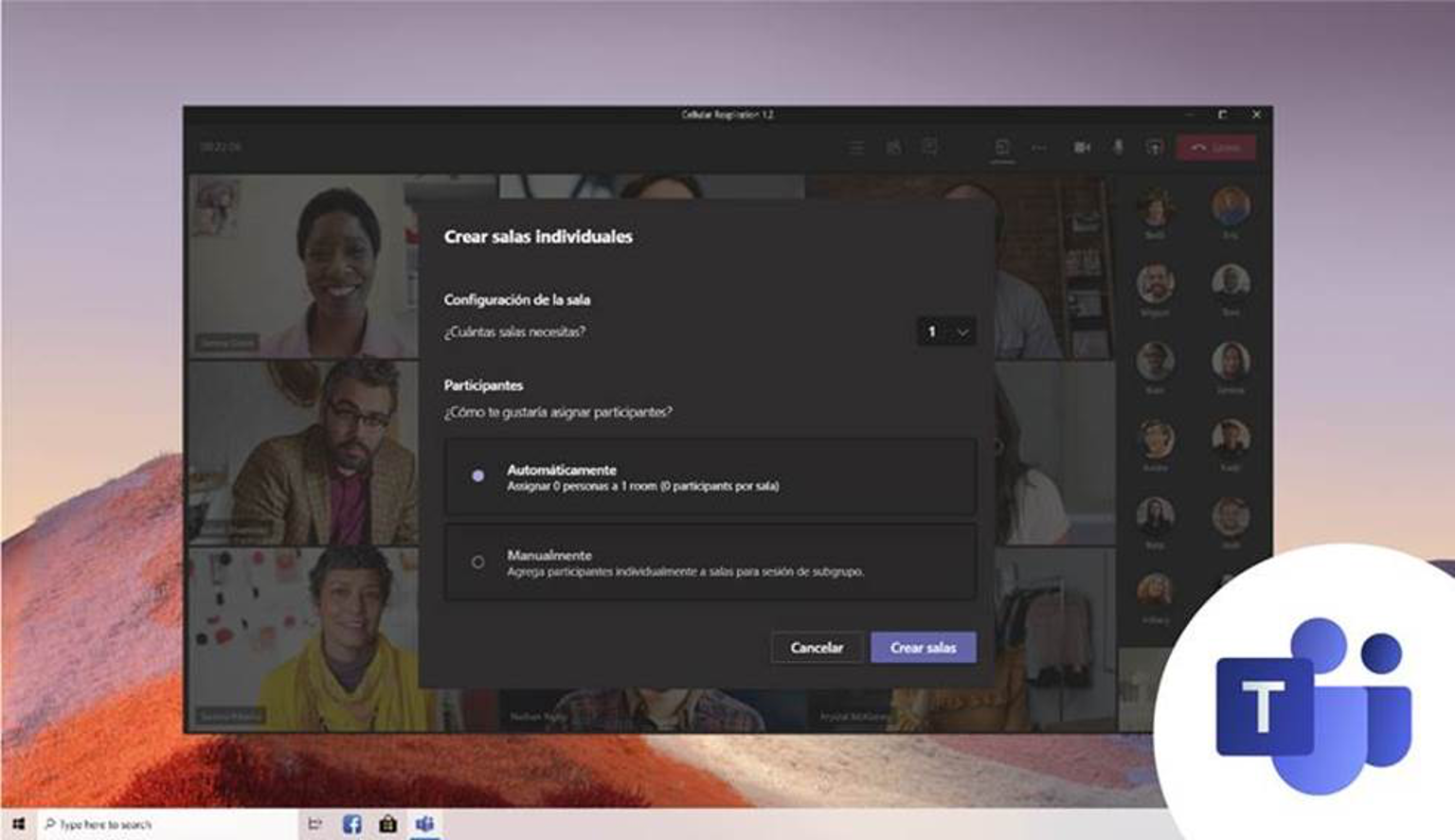Click the 'Participantes' heading
This screenshot has width=1456, height=840.
483,385
